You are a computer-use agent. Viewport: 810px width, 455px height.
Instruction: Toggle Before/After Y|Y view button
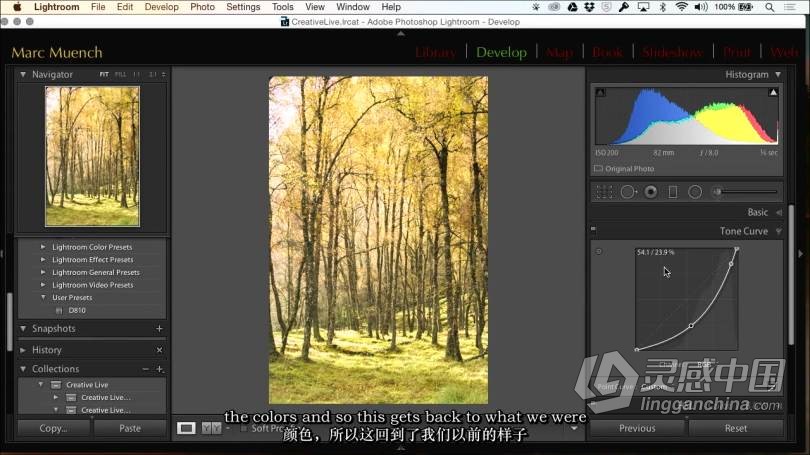(211, 428)
